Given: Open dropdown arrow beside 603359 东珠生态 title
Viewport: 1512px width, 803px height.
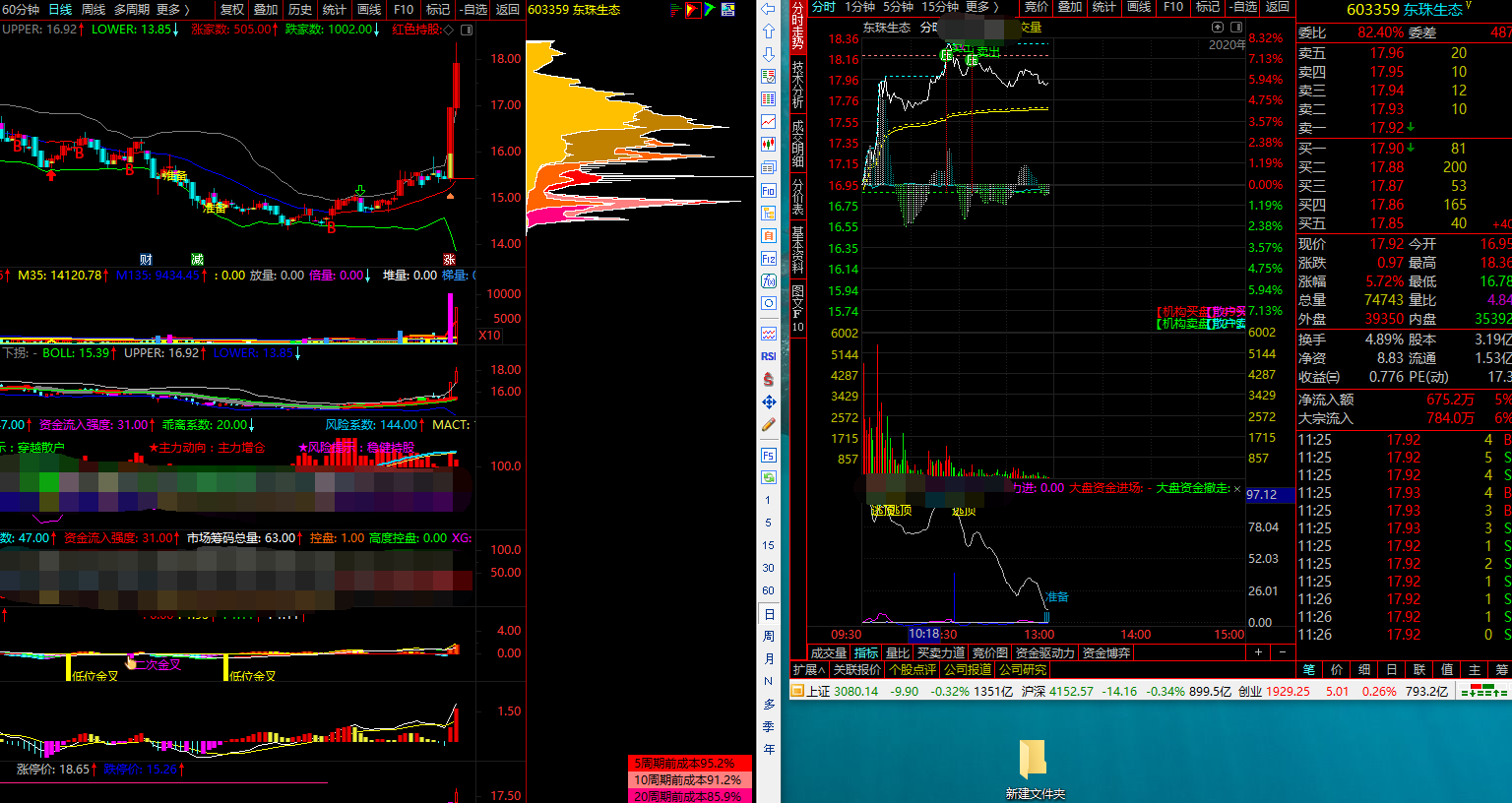Looking at the screenshot, I should coord(1469,6).
